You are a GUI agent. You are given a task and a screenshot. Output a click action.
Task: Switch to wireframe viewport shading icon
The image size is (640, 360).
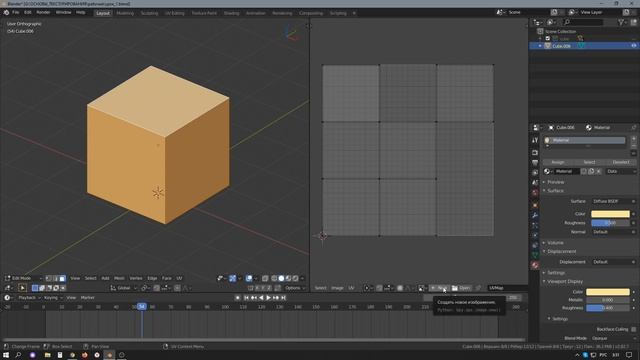274,278
